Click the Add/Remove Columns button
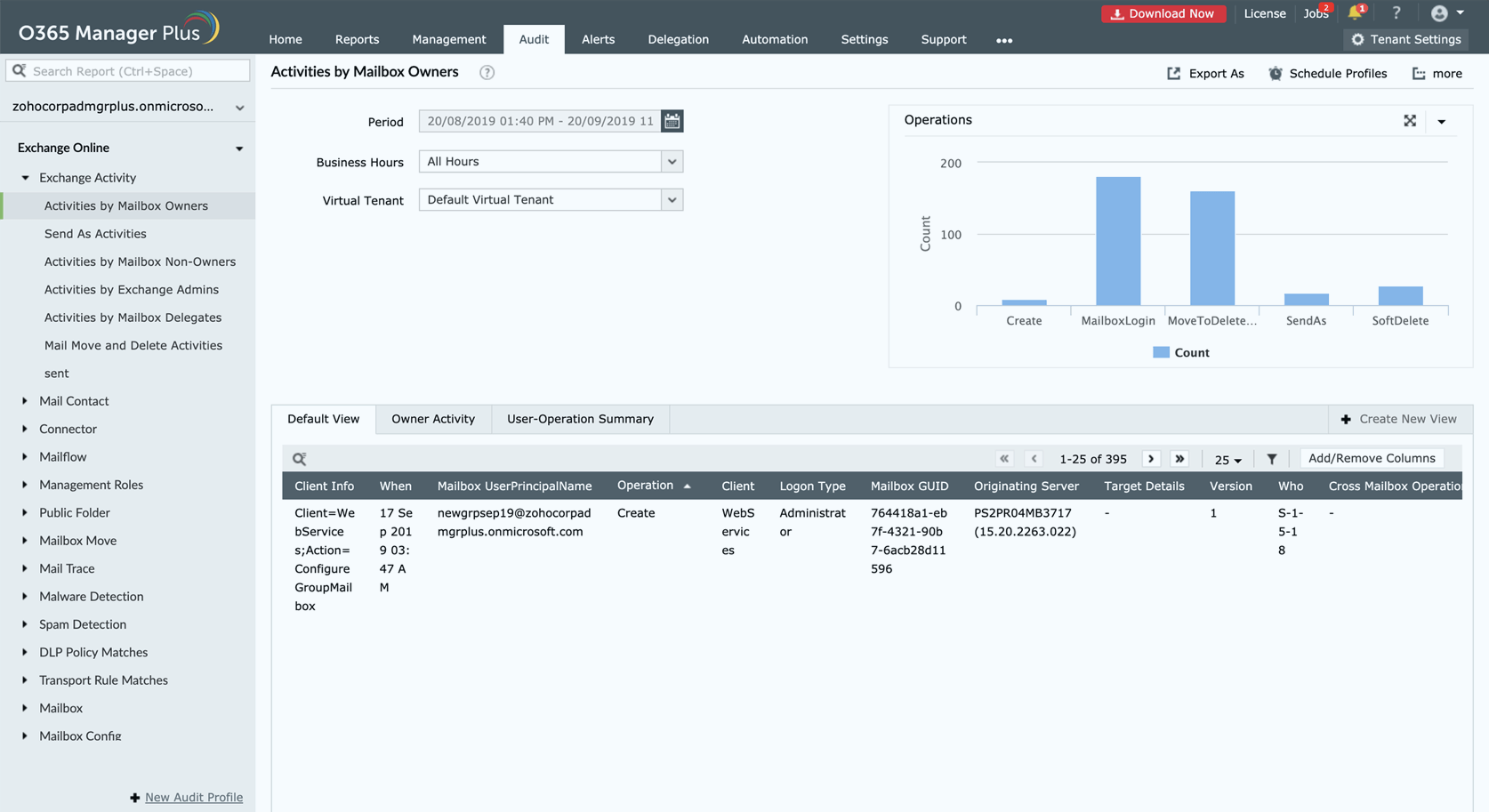Viewport: 1489px width, 812px height. pos(1371,459)
